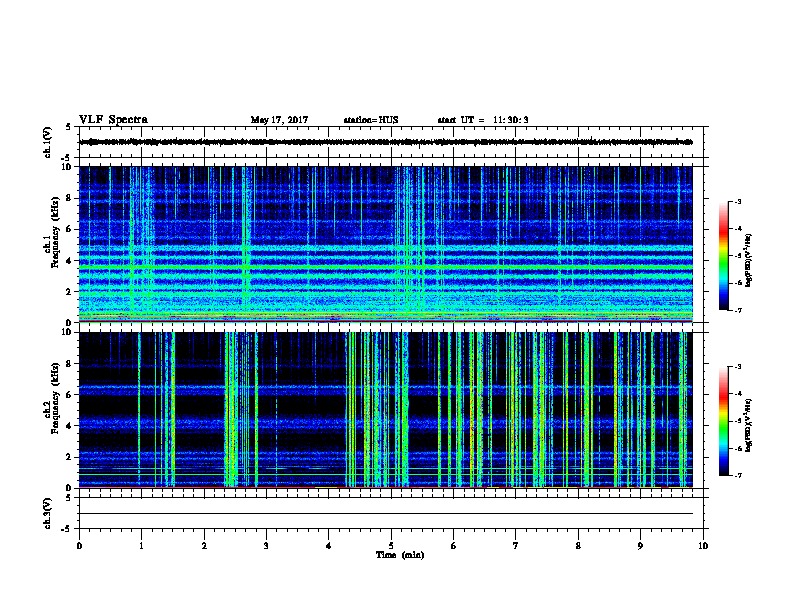The width and height of the screenshot is (792, 612).
Task: Click inside the ch.2 spectrogram panel
Action: [x=386, y=410]
